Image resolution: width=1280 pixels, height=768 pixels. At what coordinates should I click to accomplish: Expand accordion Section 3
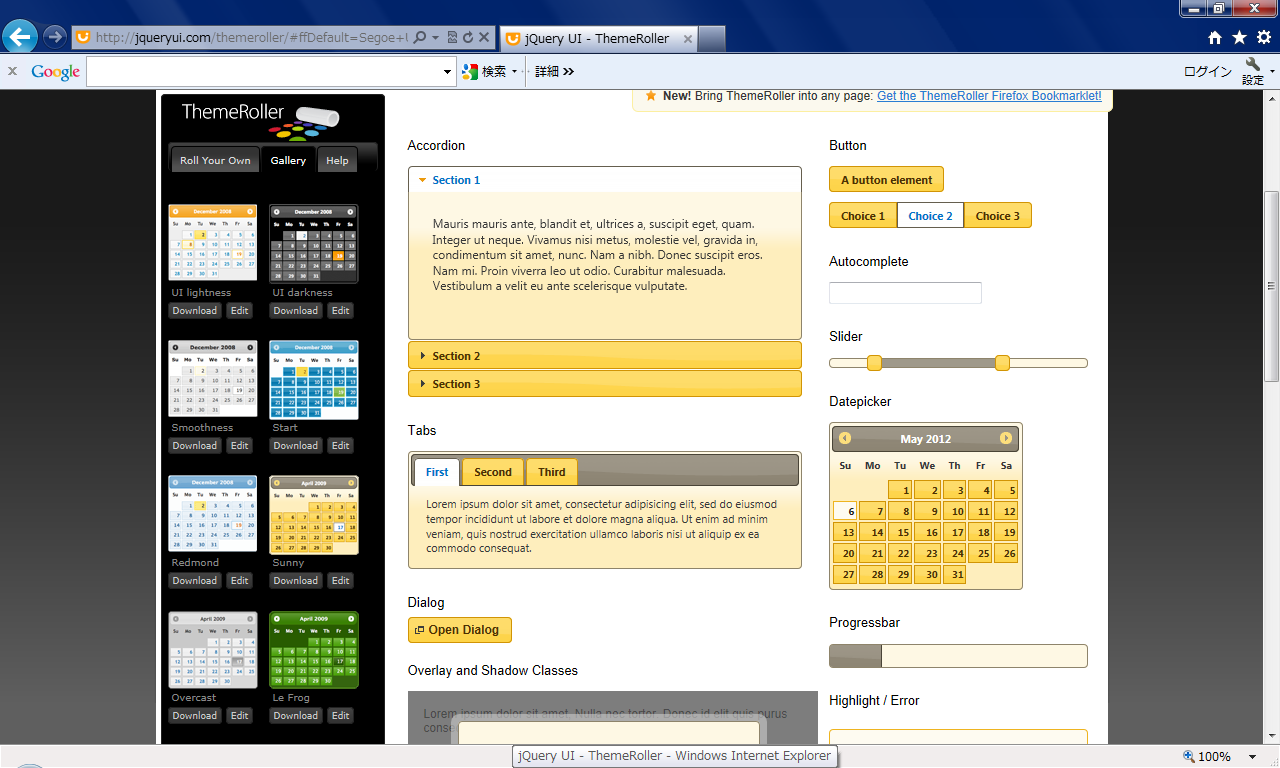604,384
